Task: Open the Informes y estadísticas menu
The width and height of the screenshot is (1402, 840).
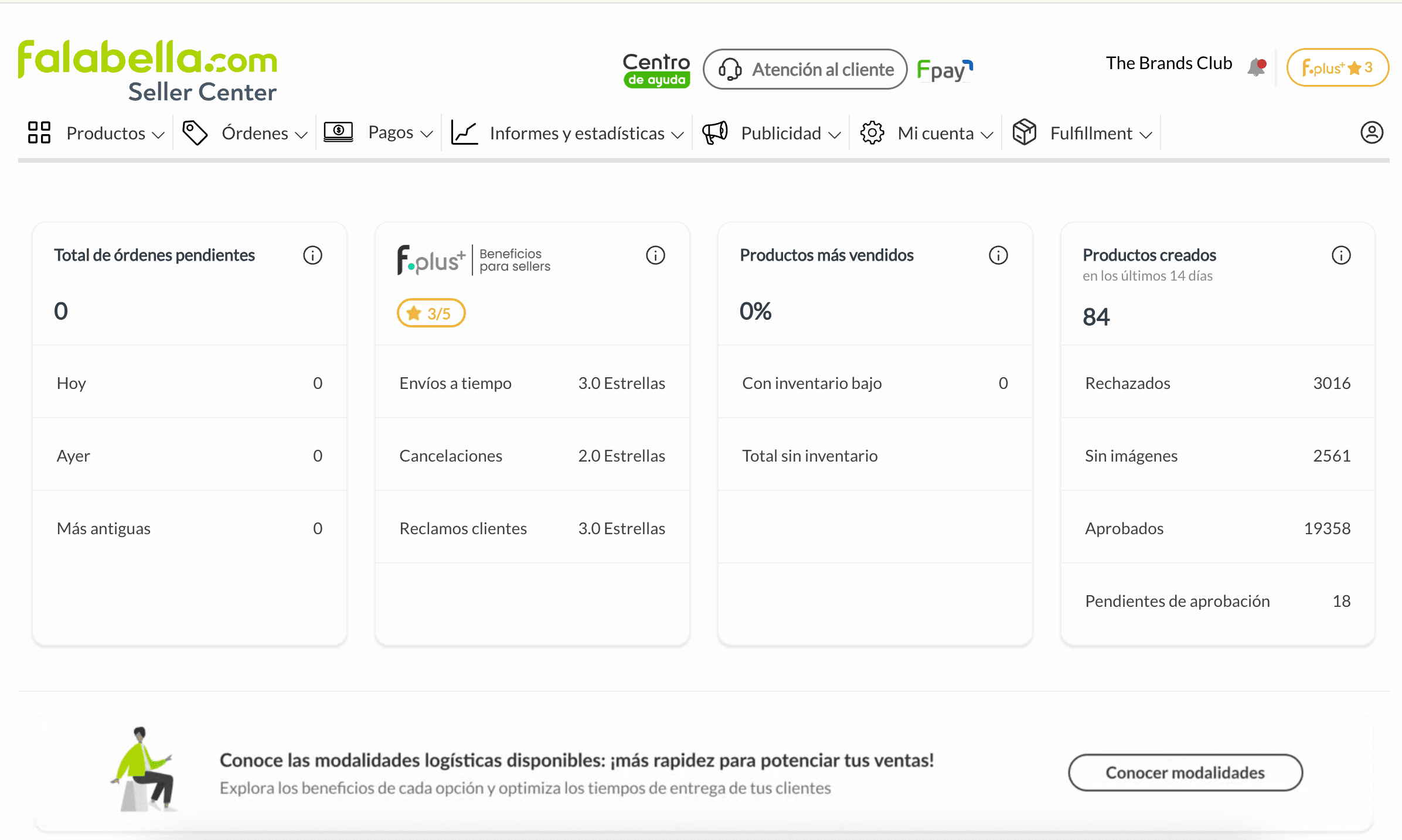Action: [577, 134]
